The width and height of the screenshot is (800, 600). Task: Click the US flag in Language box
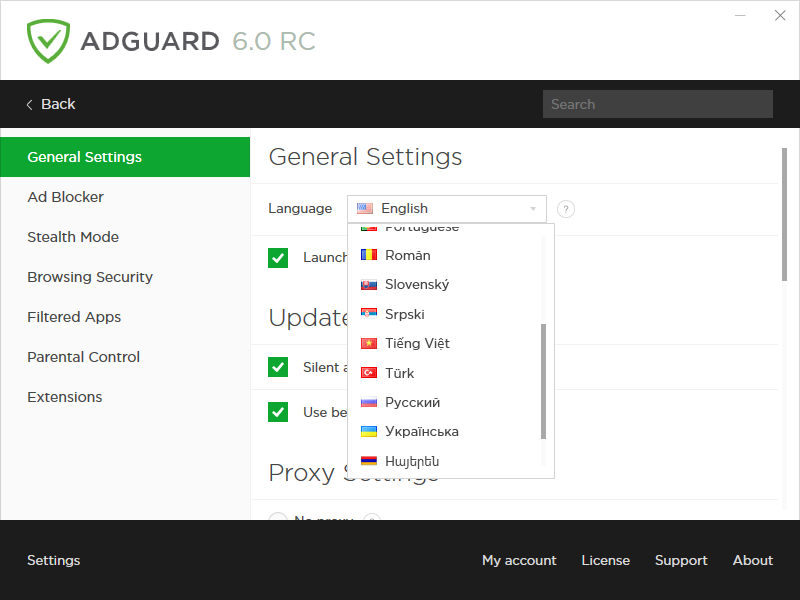coord(364,208)
